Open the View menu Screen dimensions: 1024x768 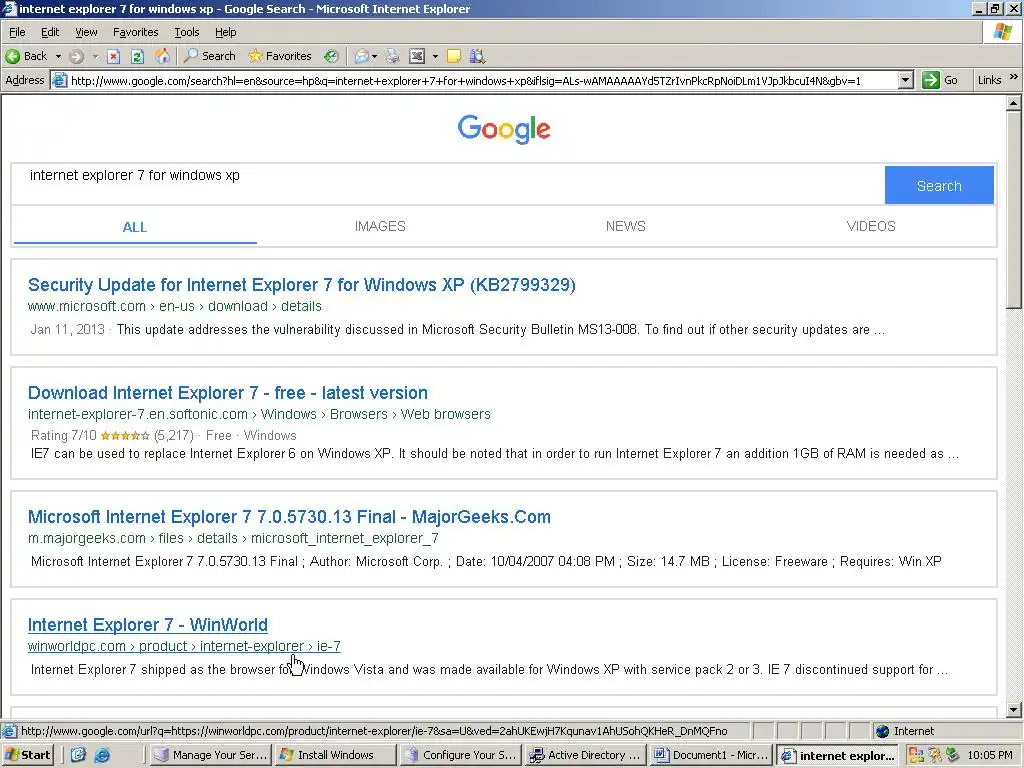(86, 32)
